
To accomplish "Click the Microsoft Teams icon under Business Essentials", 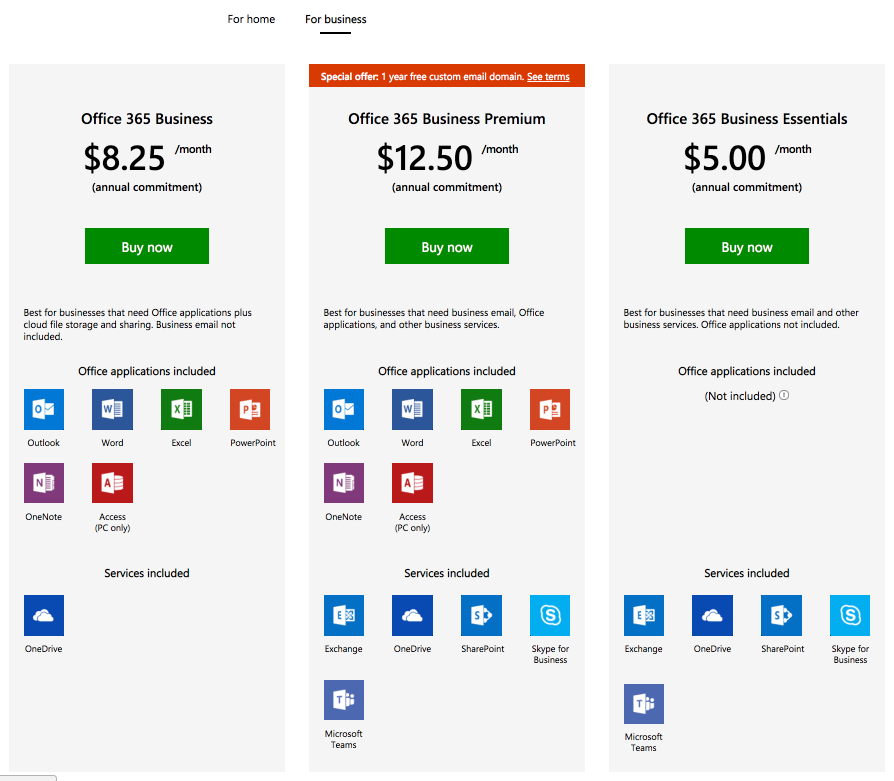I will pyautogui.click(x=643, y=703).
